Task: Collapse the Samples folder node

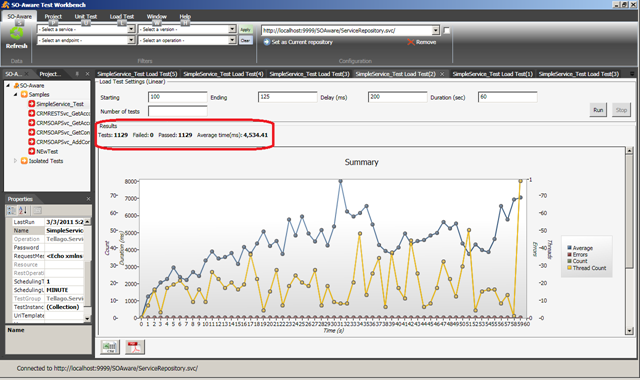Action: pos(16,94)
